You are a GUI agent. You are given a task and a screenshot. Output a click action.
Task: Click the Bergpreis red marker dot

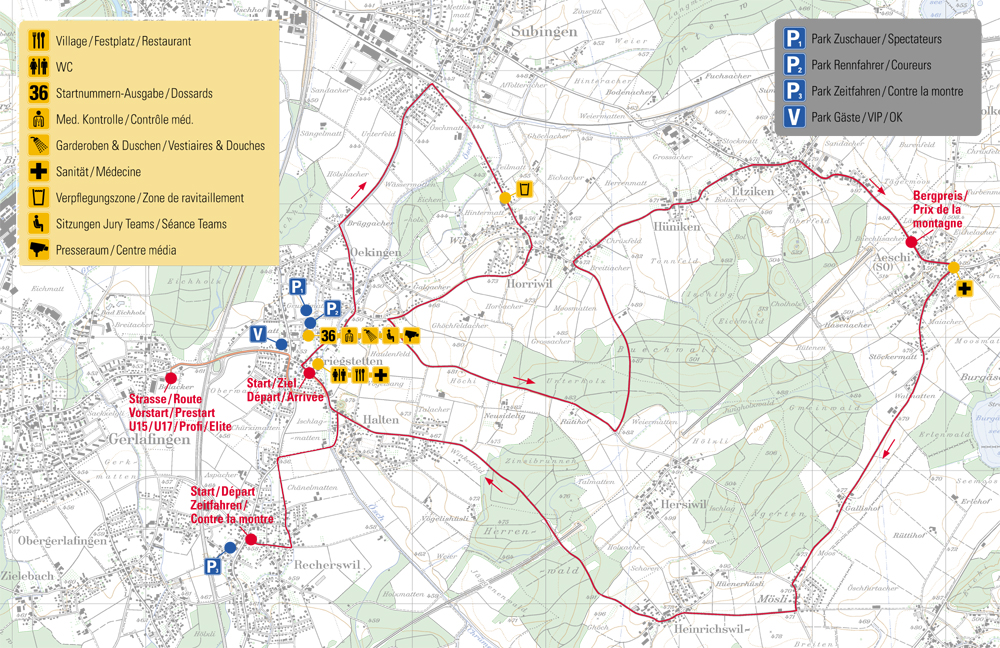pyautogui.click(x=911, y=242)
